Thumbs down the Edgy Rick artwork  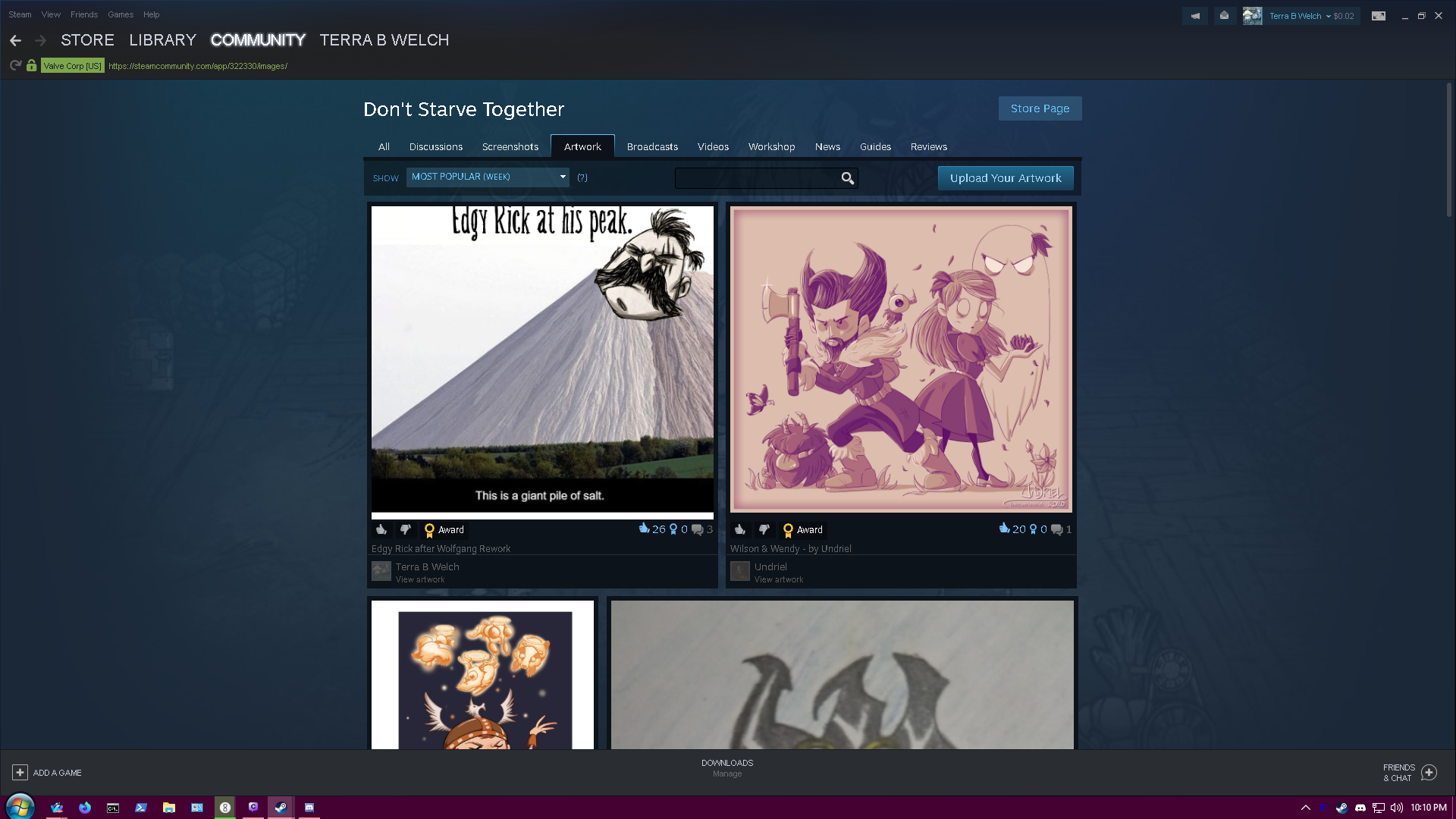tap(406, 530)
